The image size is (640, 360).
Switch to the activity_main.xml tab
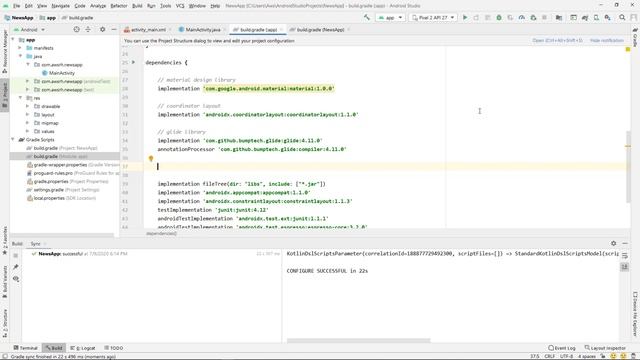pos(148,29)
